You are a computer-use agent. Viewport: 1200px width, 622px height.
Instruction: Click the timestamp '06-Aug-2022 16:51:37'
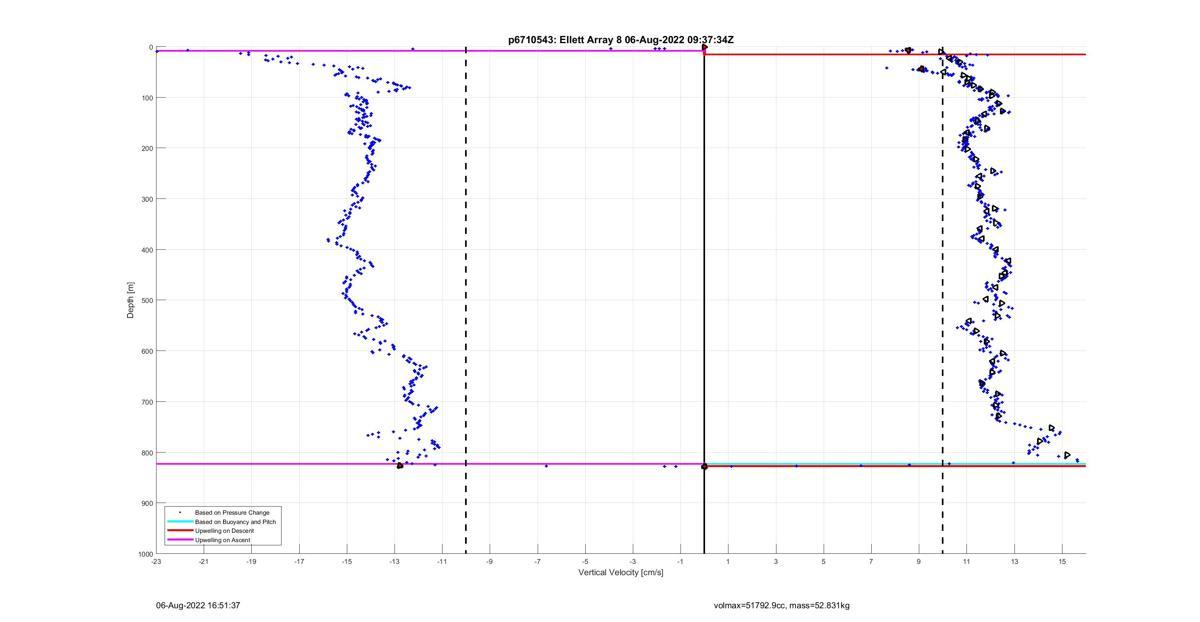click(x=198, y=605)
